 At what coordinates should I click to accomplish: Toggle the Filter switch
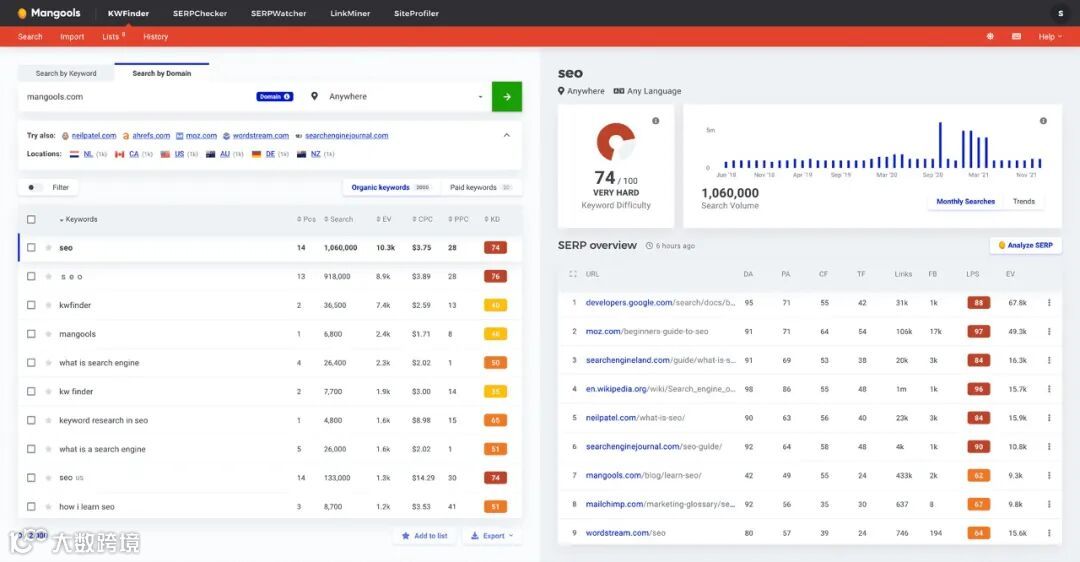34,187
